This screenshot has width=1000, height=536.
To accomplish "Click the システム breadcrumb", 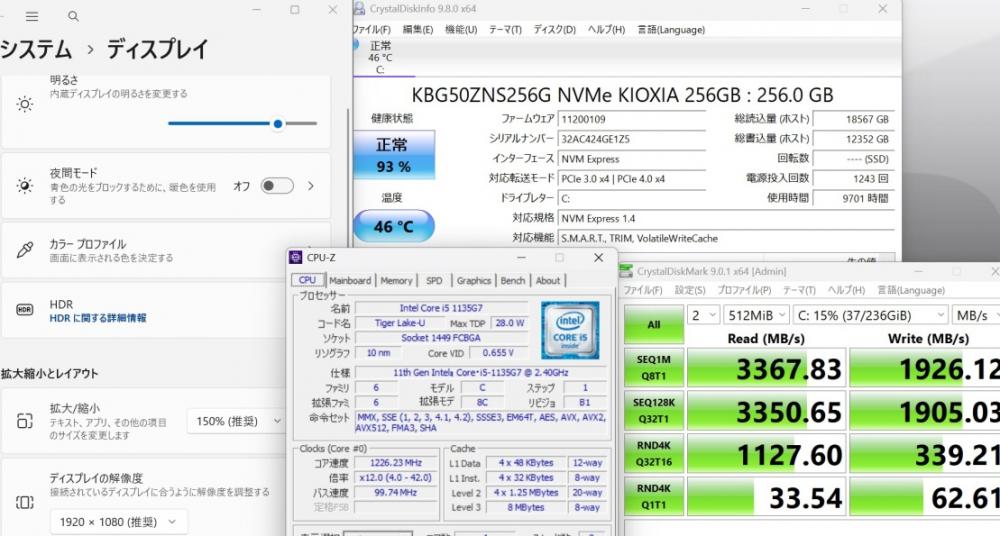I will tap(36, 49).
